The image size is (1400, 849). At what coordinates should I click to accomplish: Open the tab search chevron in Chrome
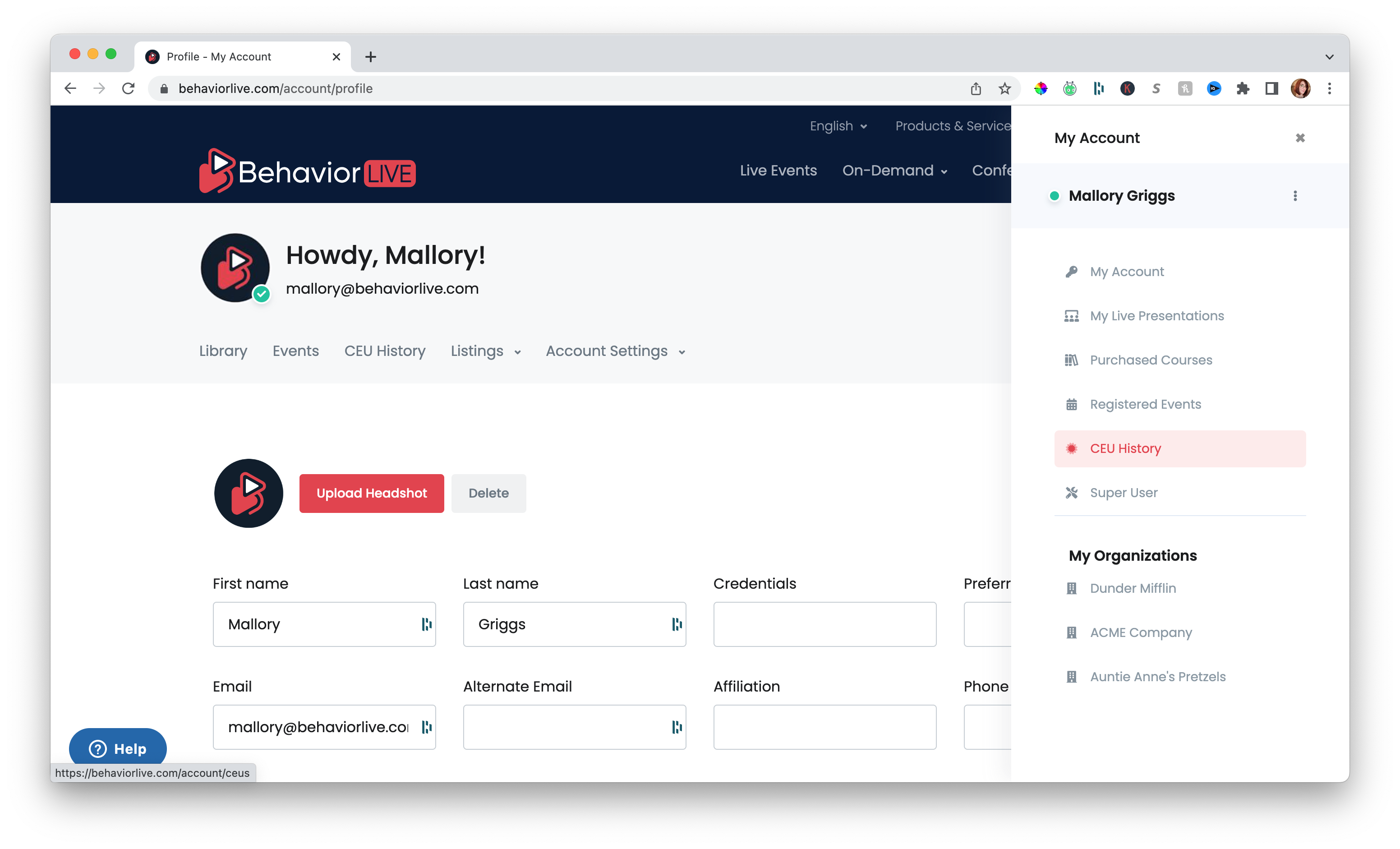tap(1330, 57)
